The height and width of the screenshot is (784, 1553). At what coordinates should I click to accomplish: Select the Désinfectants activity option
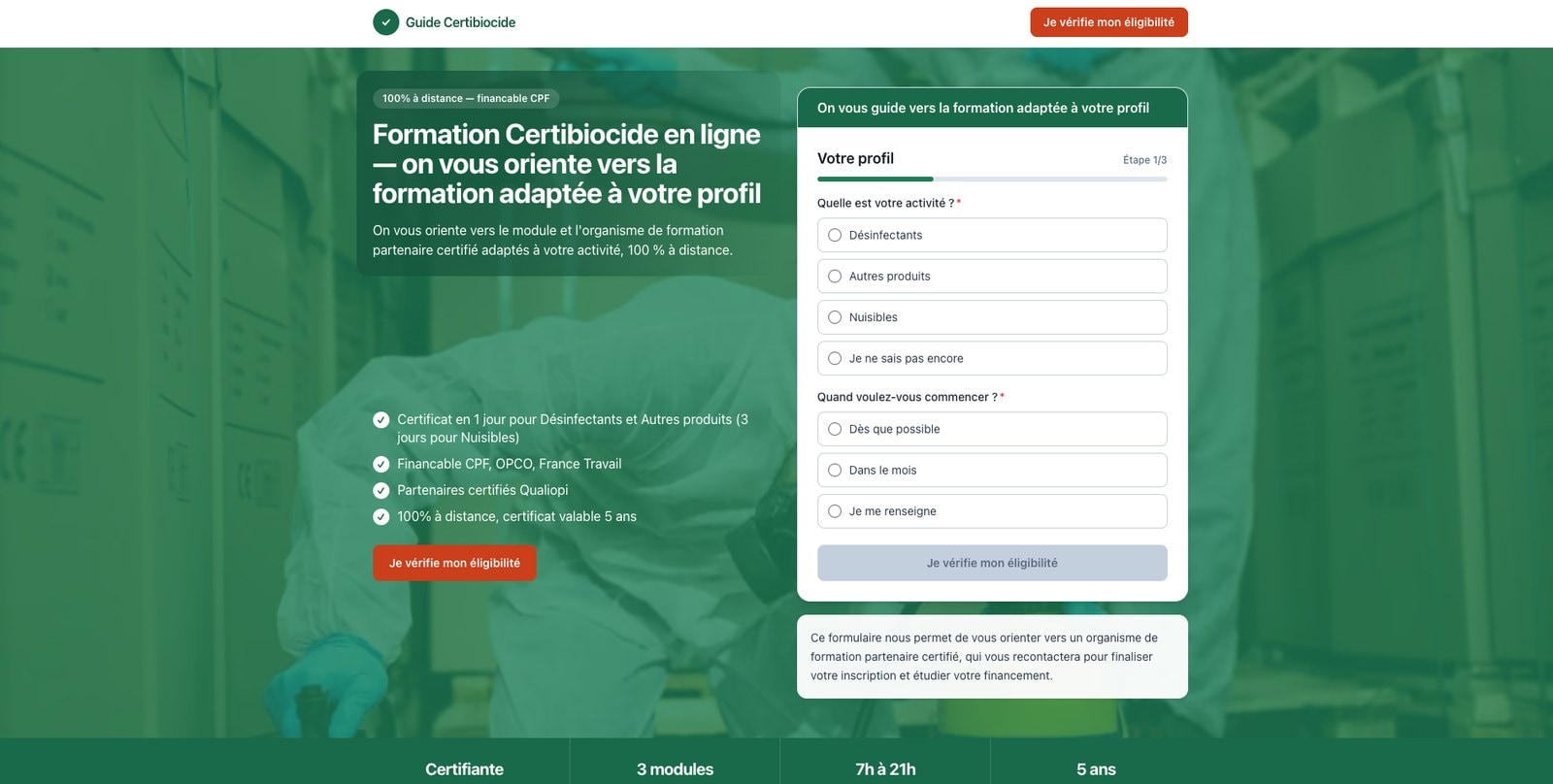pos(992,235)
